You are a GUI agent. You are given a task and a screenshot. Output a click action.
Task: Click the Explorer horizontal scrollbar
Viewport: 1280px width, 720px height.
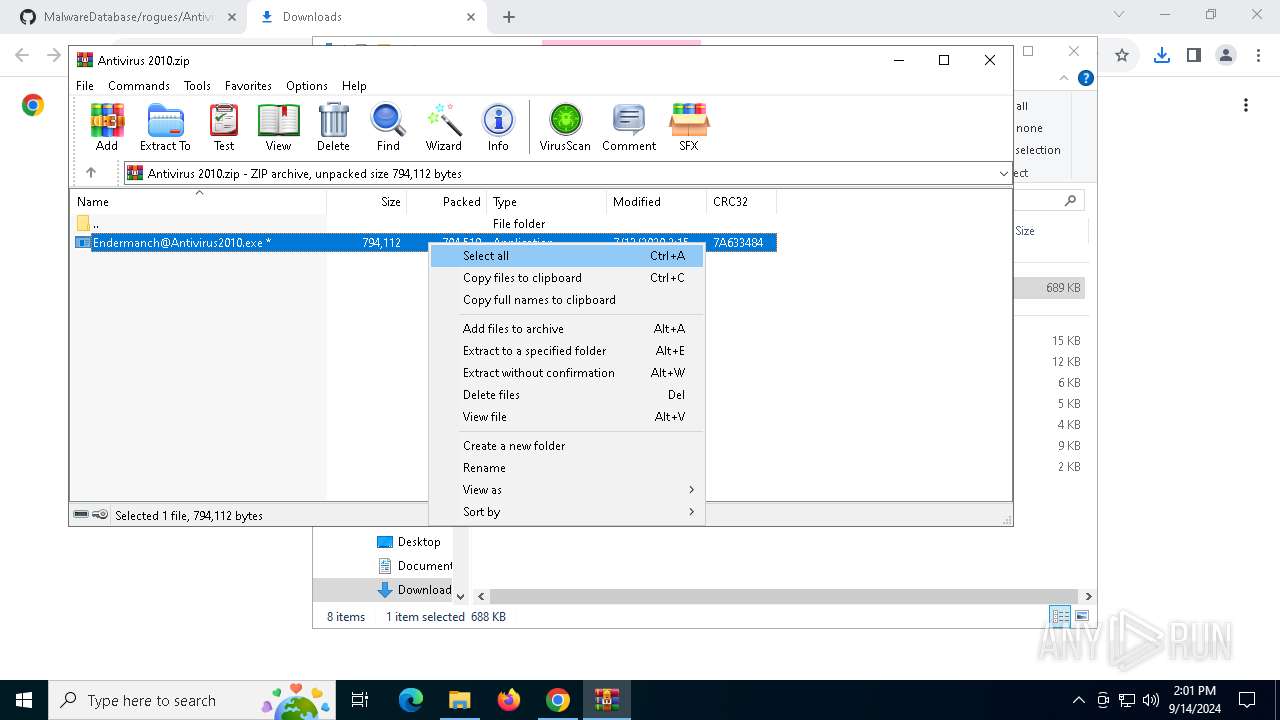785,596
